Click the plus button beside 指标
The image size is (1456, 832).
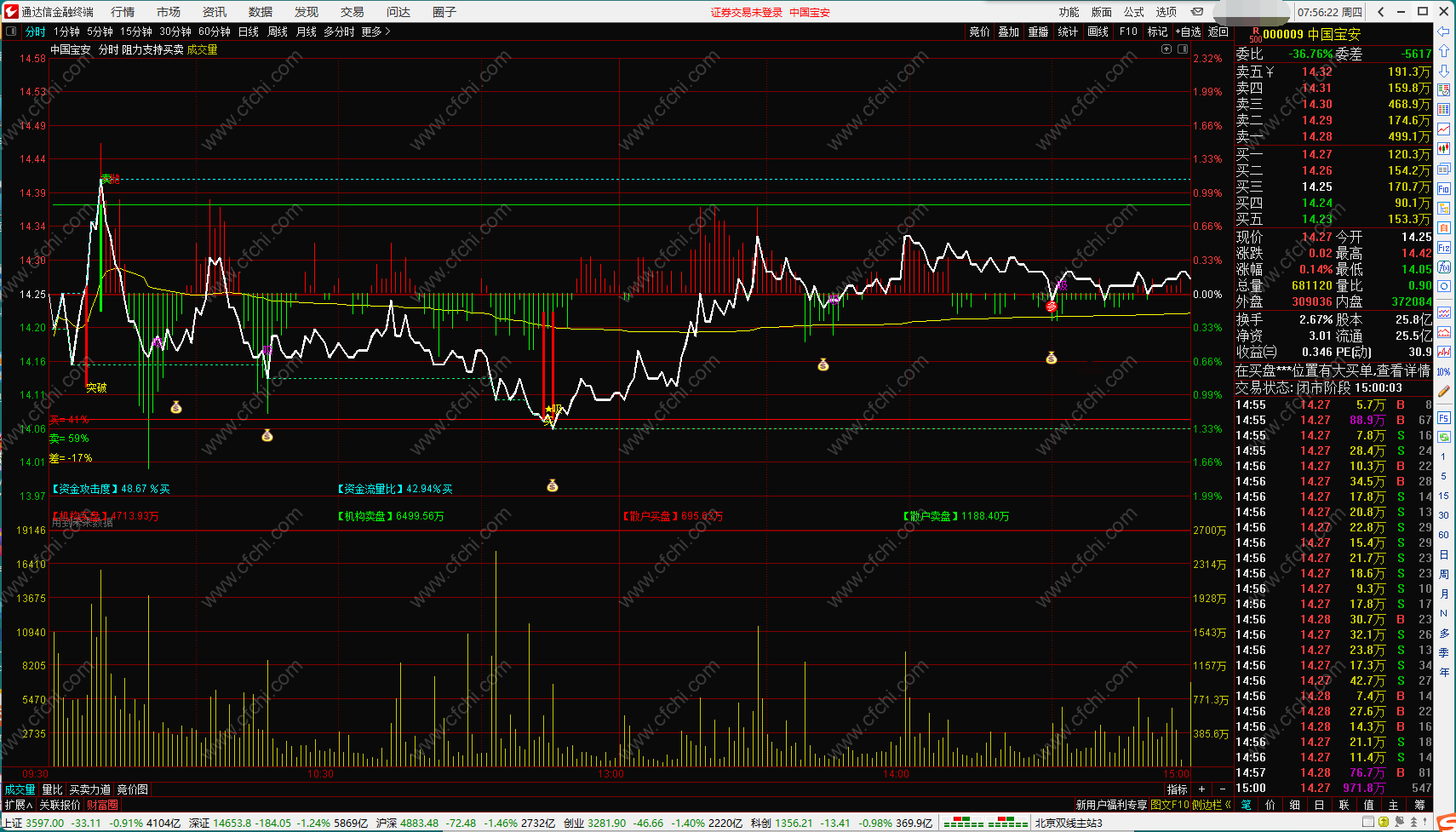[x=1201, y=789]
